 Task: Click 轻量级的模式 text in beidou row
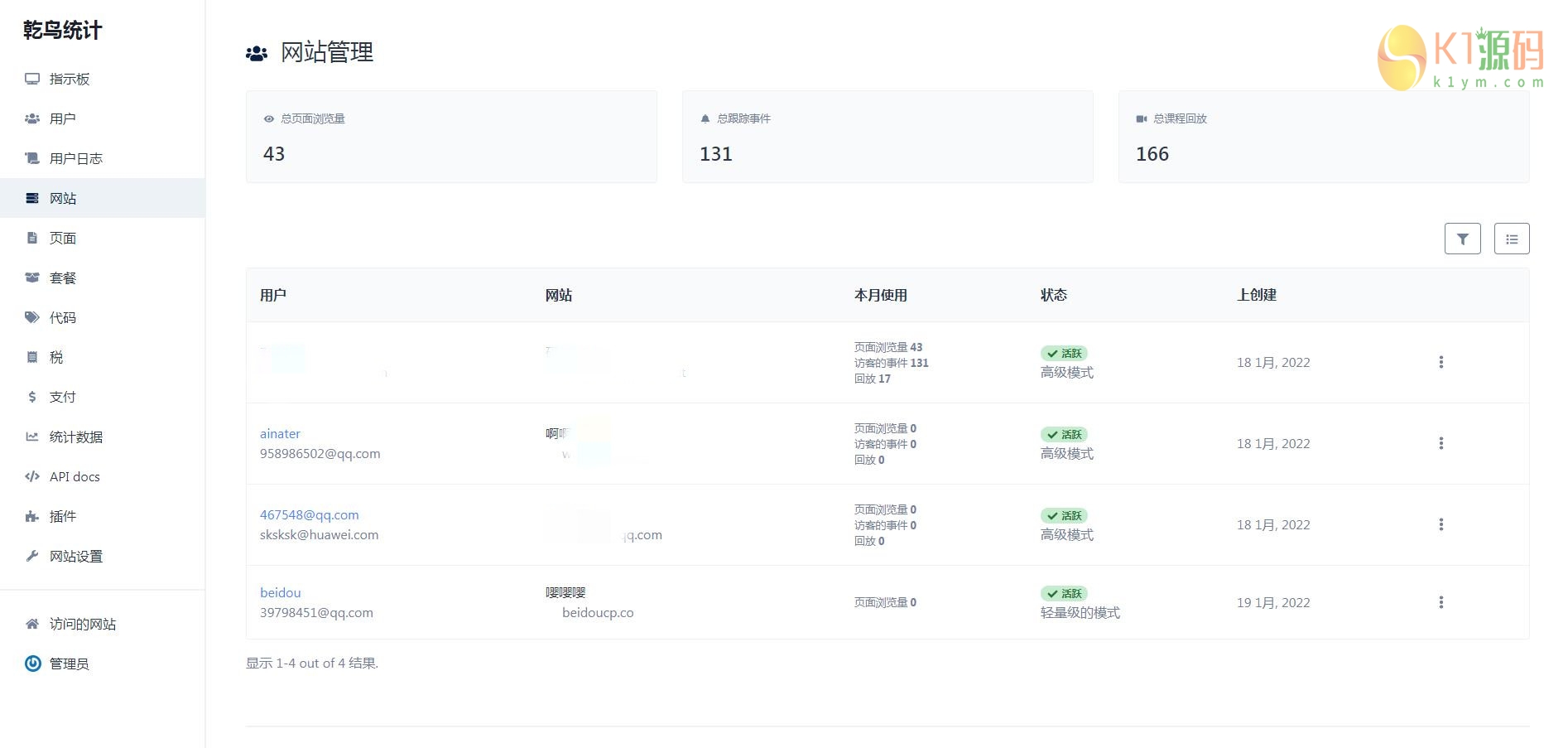1080,612
